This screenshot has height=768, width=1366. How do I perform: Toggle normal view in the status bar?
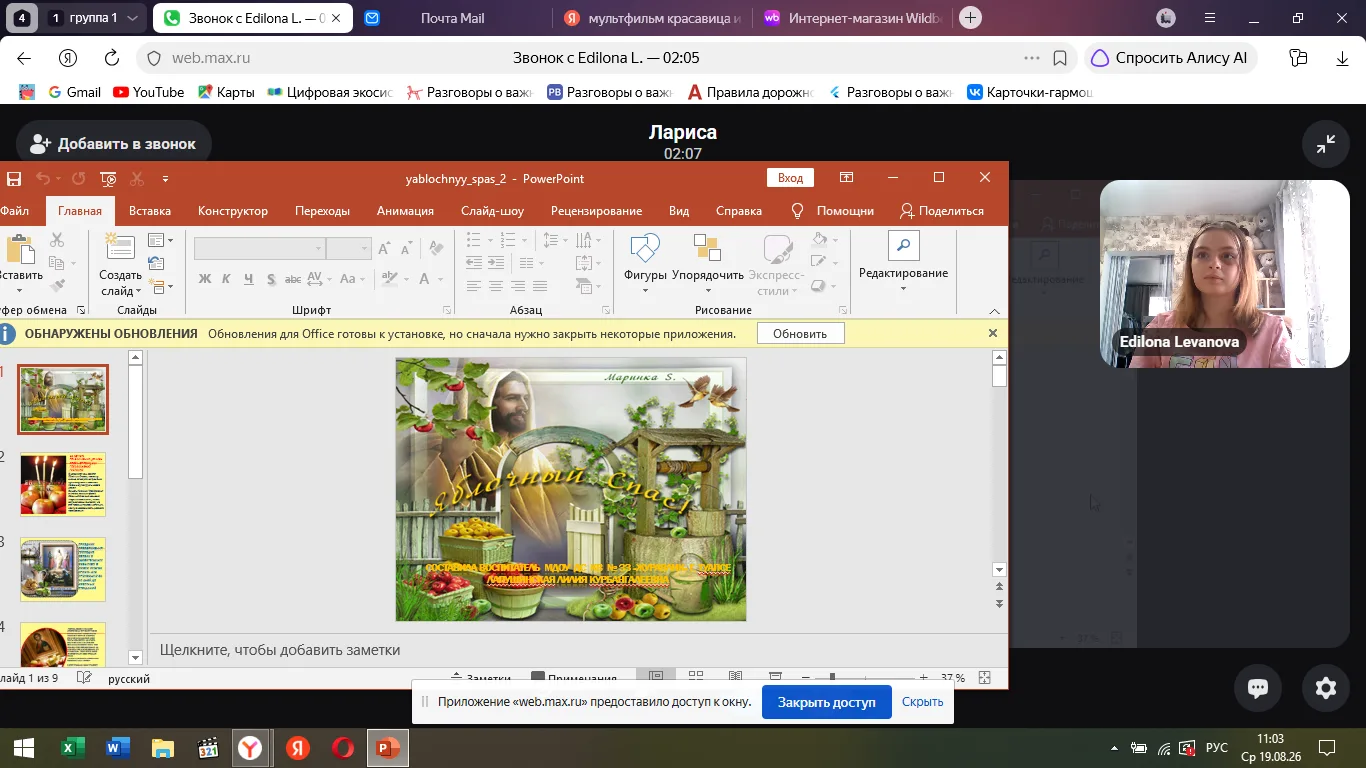[656, 677]
